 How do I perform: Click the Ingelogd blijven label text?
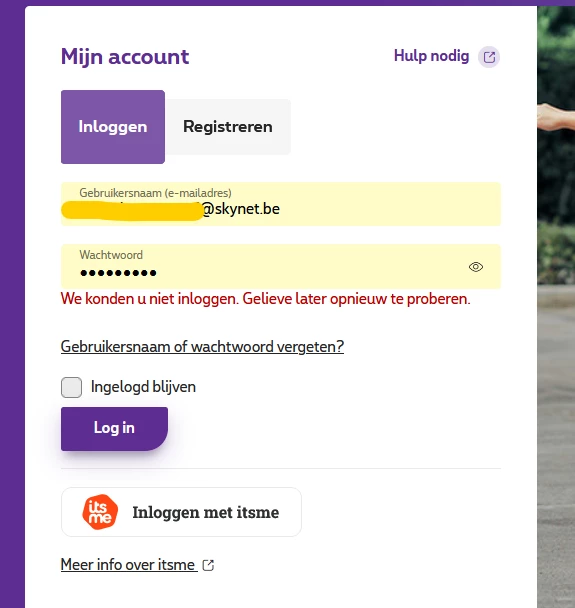click(x=143, y=387)
